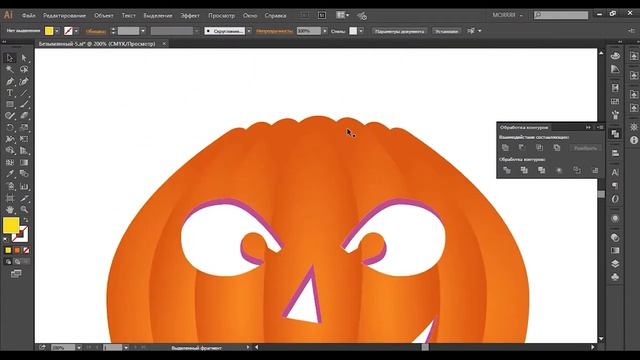
Task: Select the Mesh tool
Action: click(x=10, y=162)
